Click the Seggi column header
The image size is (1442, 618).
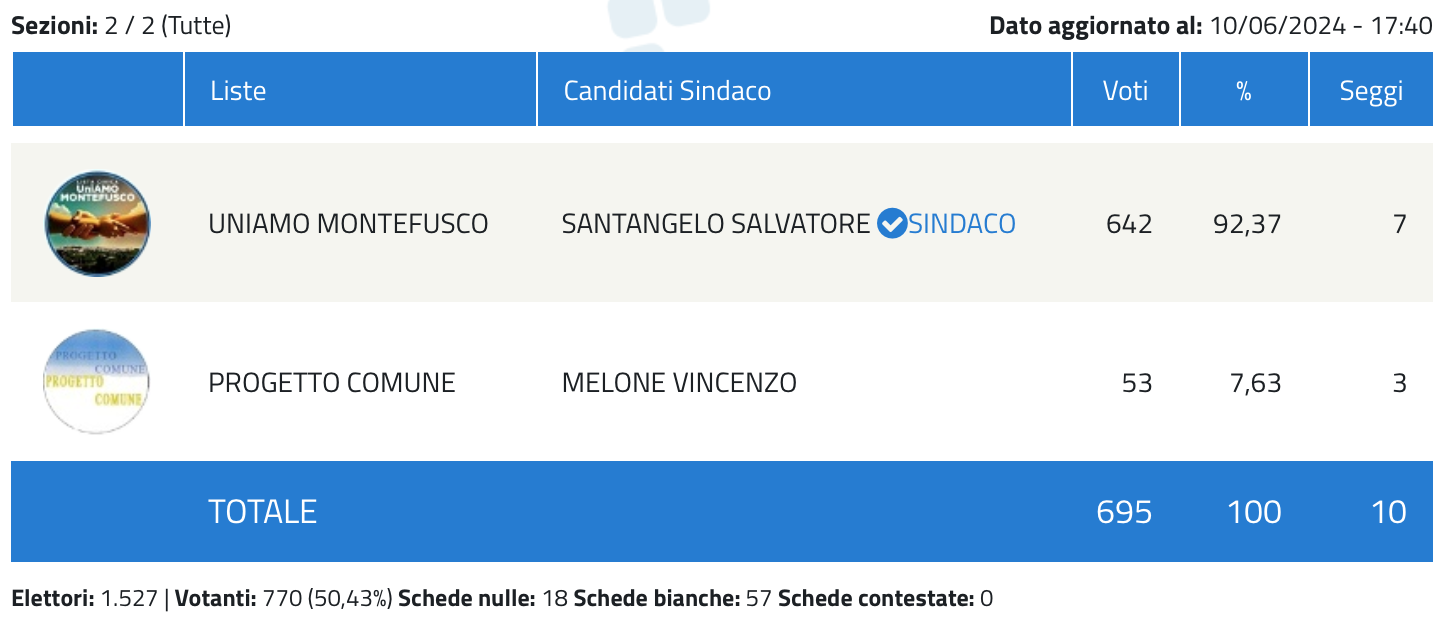click(x=1371, y=91)
